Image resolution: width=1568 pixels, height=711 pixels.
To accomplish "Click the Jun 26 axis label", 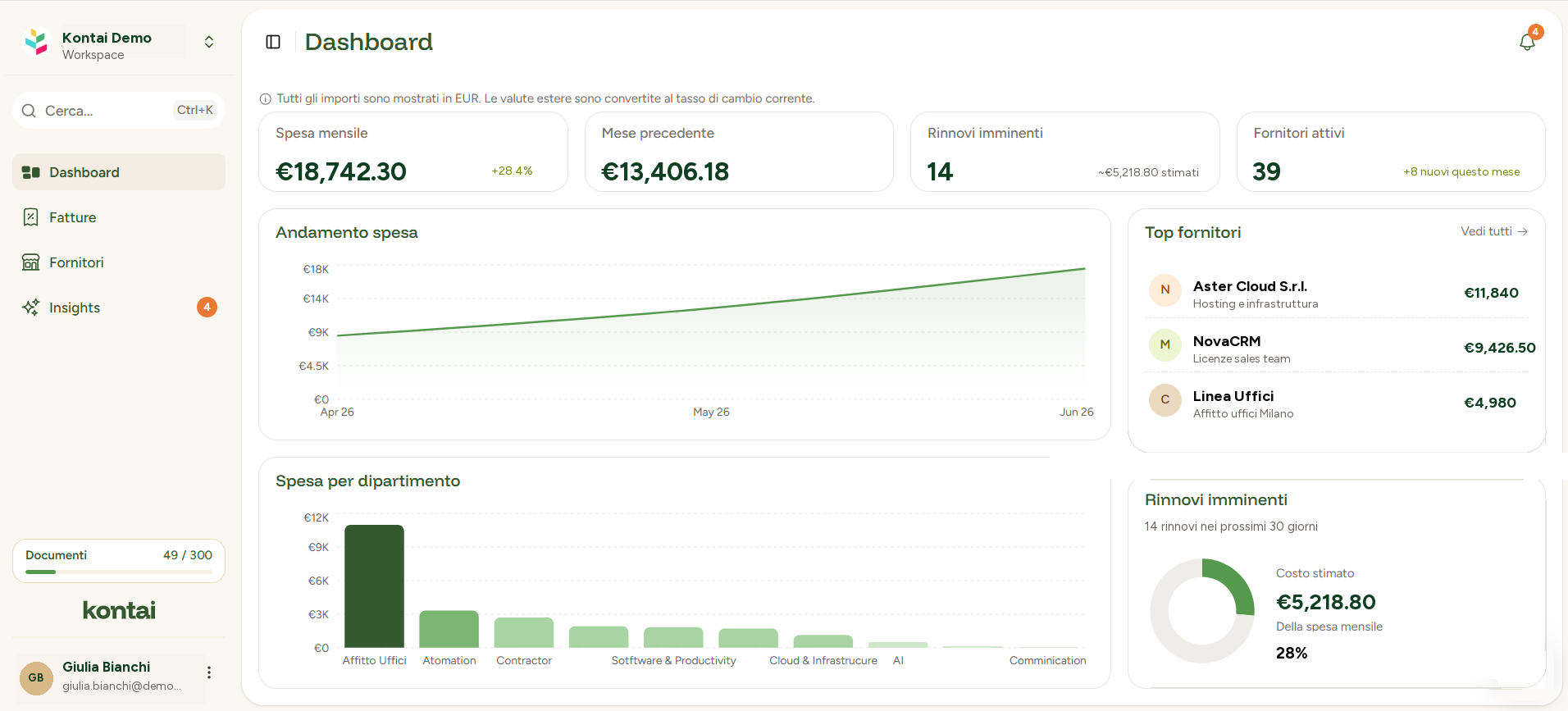I will point(1076,412).
